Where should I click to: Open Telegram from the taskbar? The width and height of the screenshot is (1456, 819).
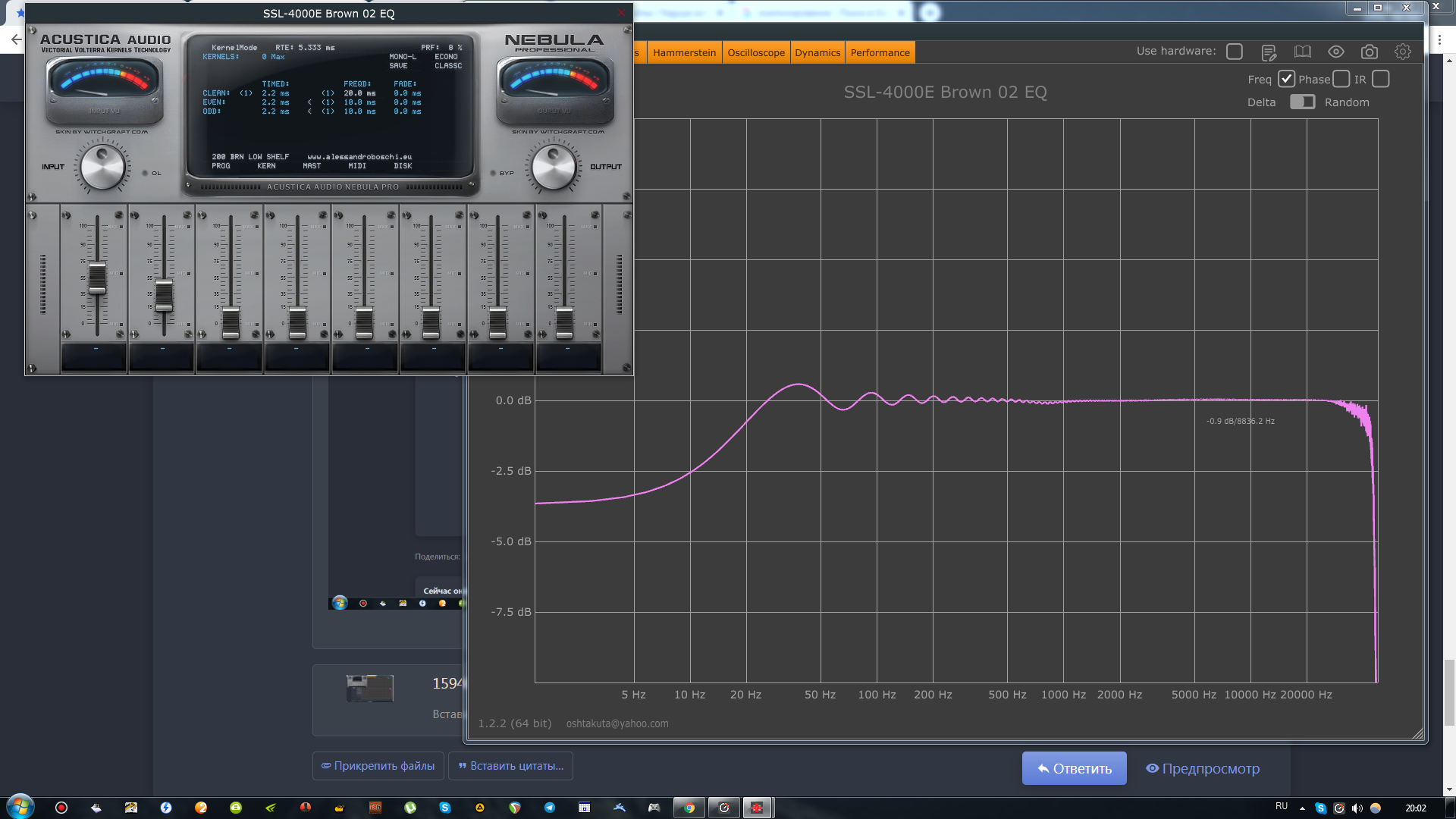550,808
